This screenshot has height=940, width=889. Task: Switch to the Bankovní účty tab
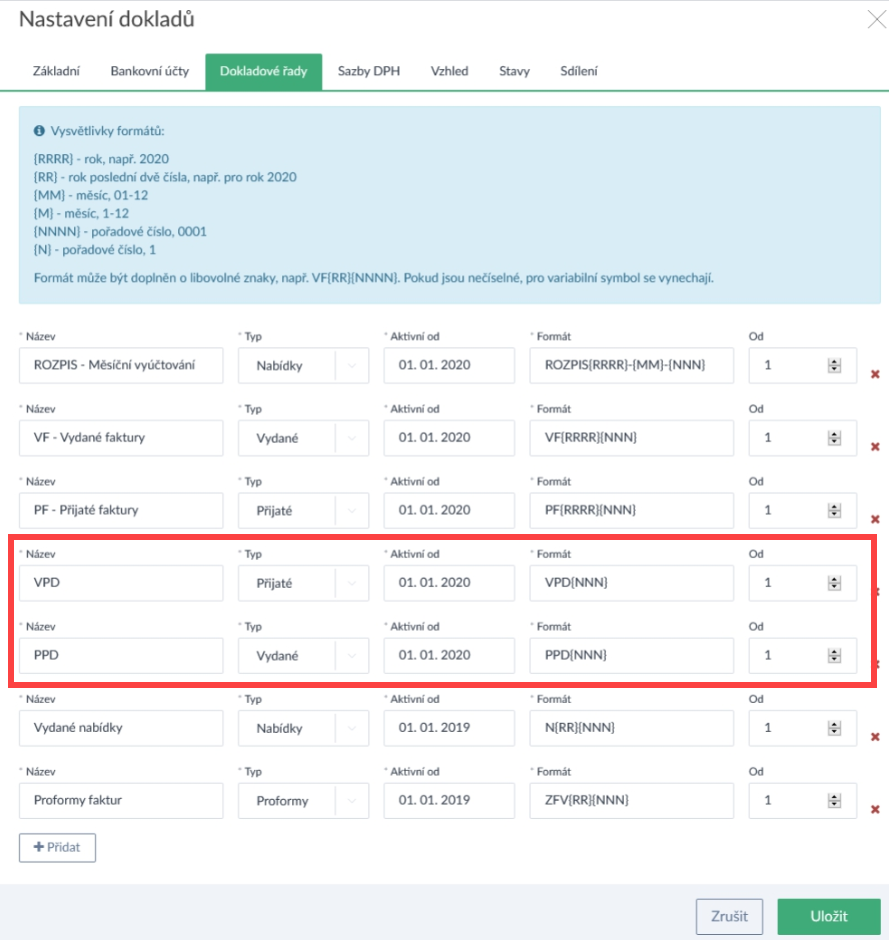click(x=149, y=72)
